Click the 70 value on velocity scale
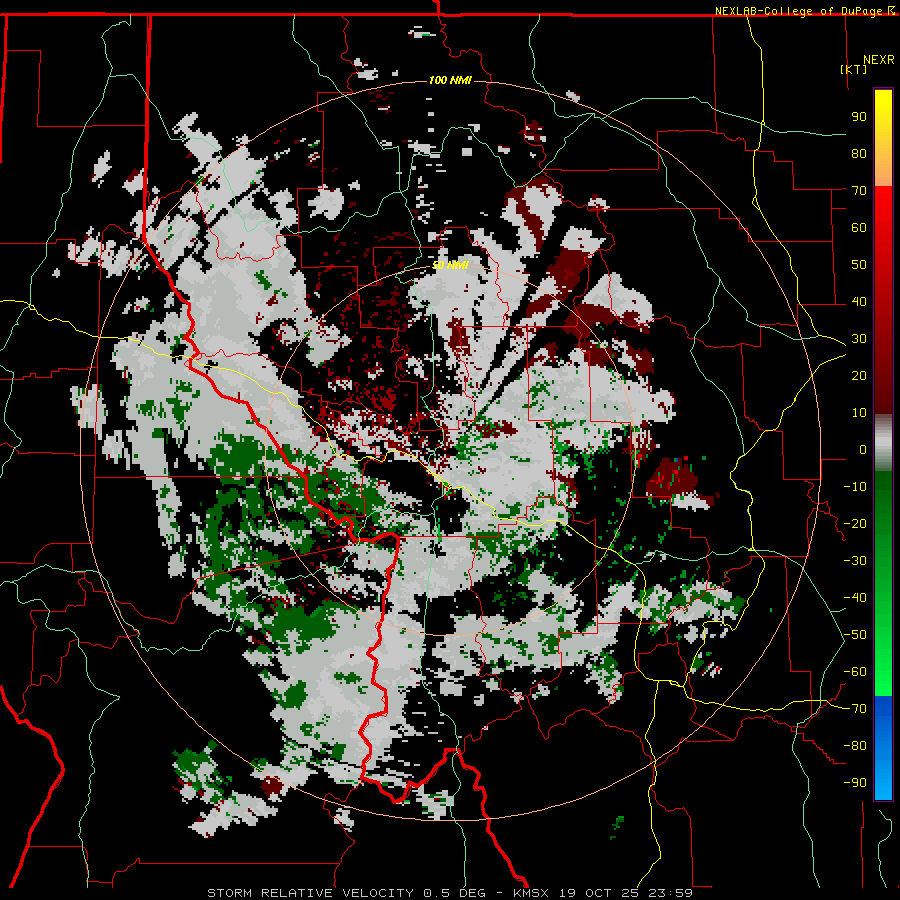The height and width of the screenshot is (900, 900). 859,191
